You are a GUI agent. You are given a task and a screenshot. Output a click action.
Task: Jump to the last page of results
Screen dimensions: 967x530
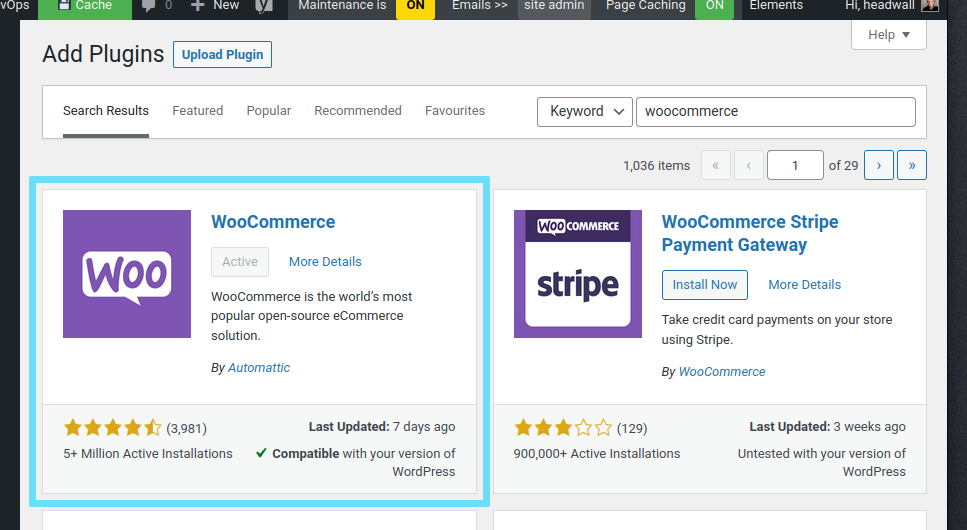(x=912, y=165)
